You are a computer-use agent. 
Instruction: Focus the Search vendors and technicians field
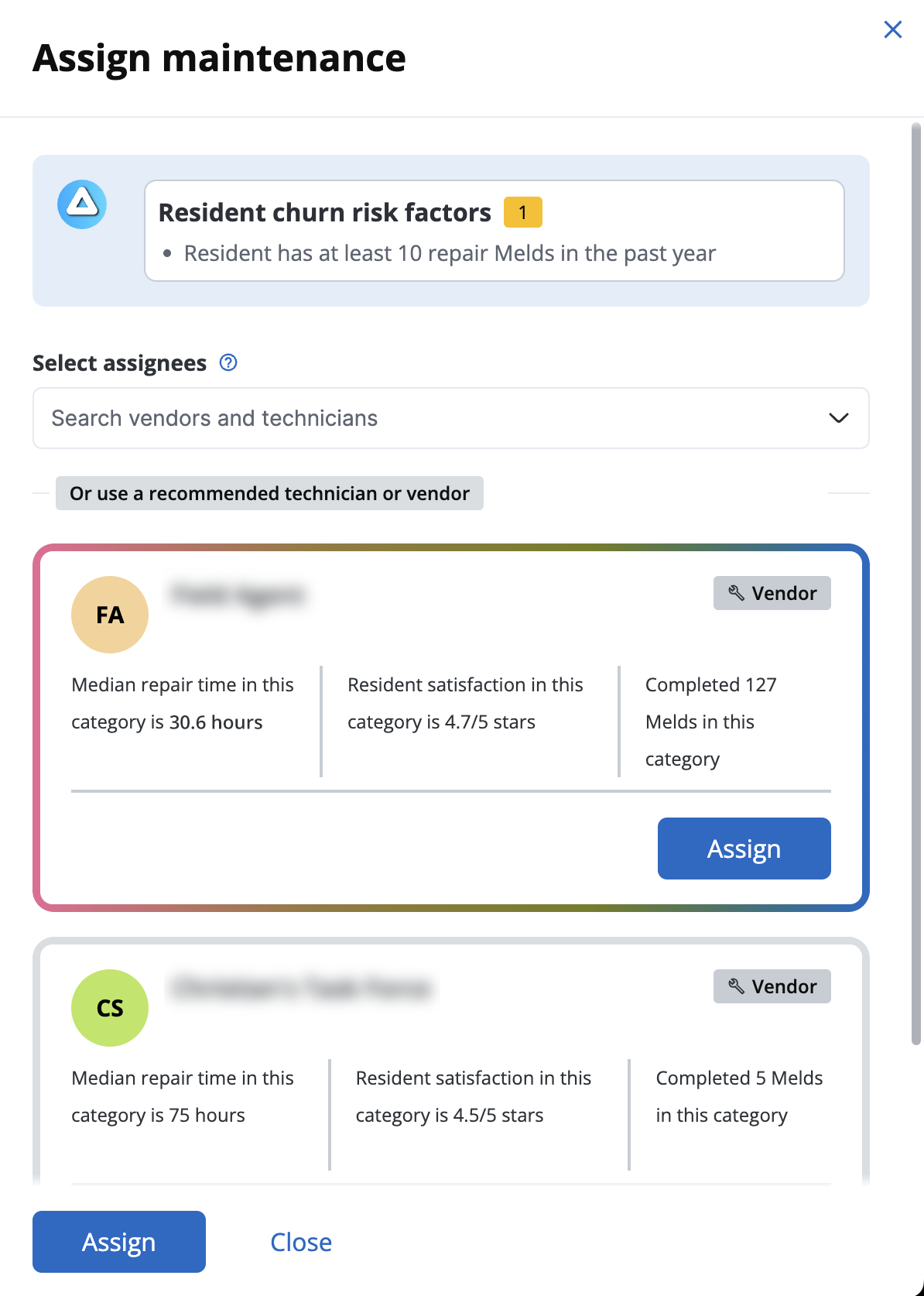pyautogui.click(x=450, y=418)
